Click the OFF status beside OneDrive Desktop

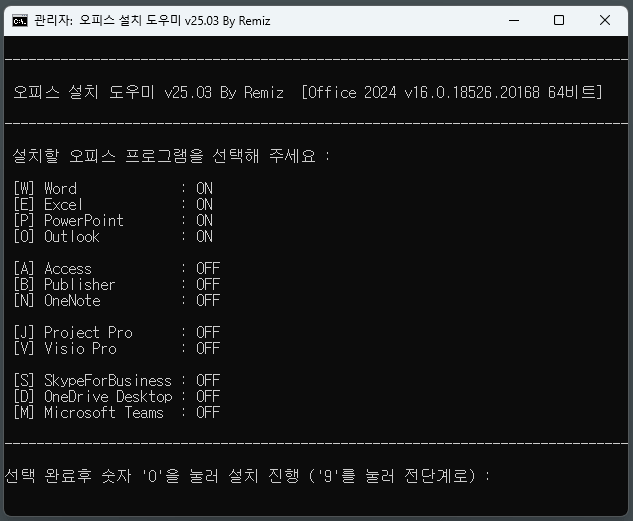208,397
